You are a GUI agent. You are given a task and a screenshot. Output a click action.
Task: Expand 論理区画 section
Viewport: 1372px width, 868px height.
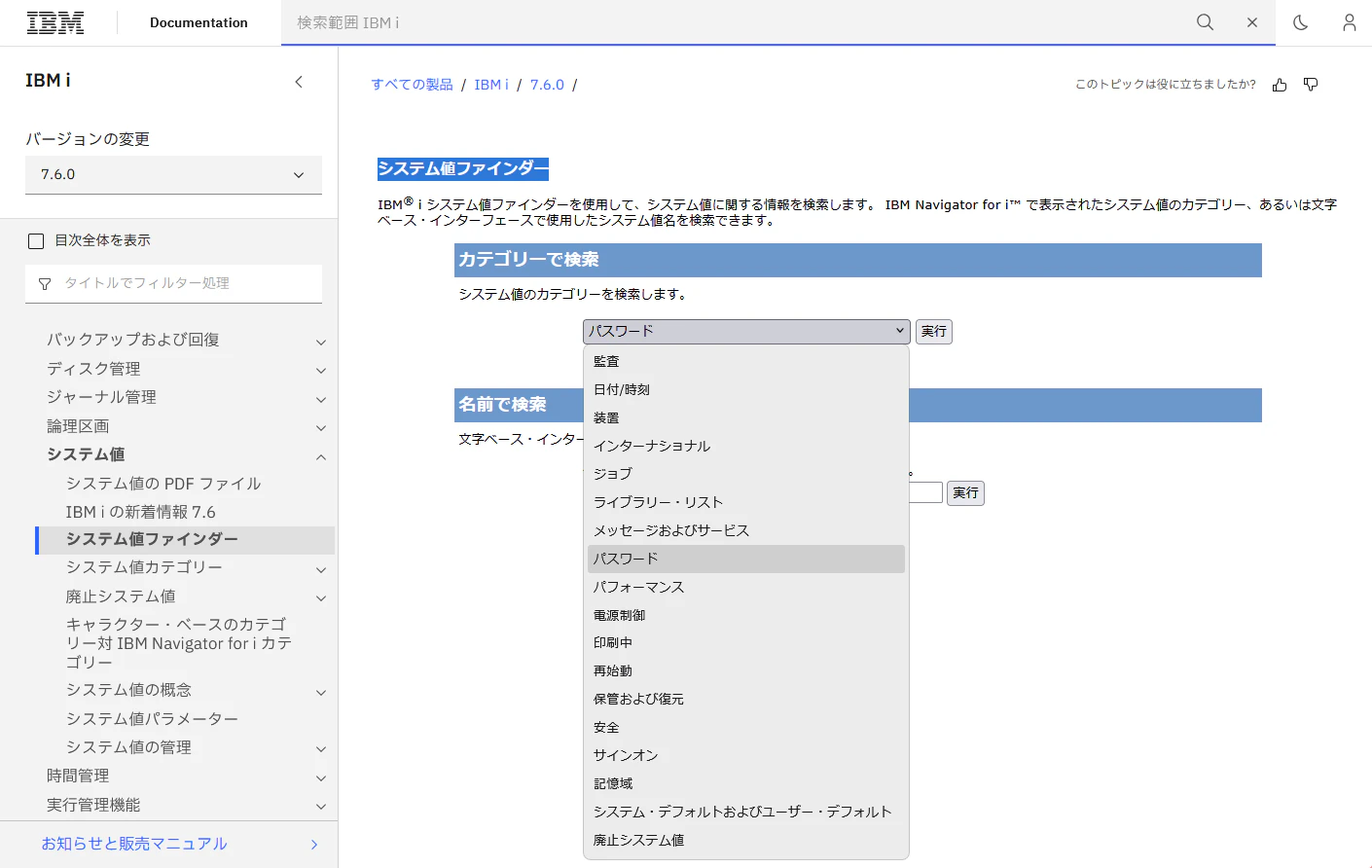click(321, 428)
